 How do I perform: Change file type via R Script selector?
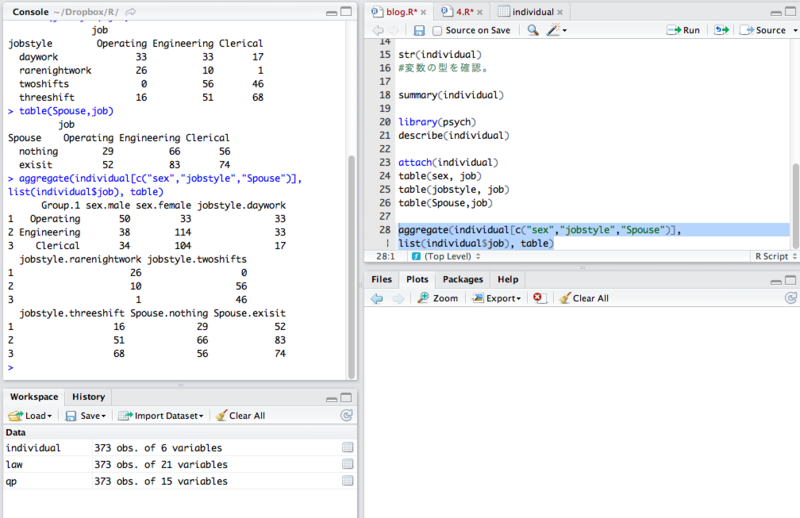776,256
